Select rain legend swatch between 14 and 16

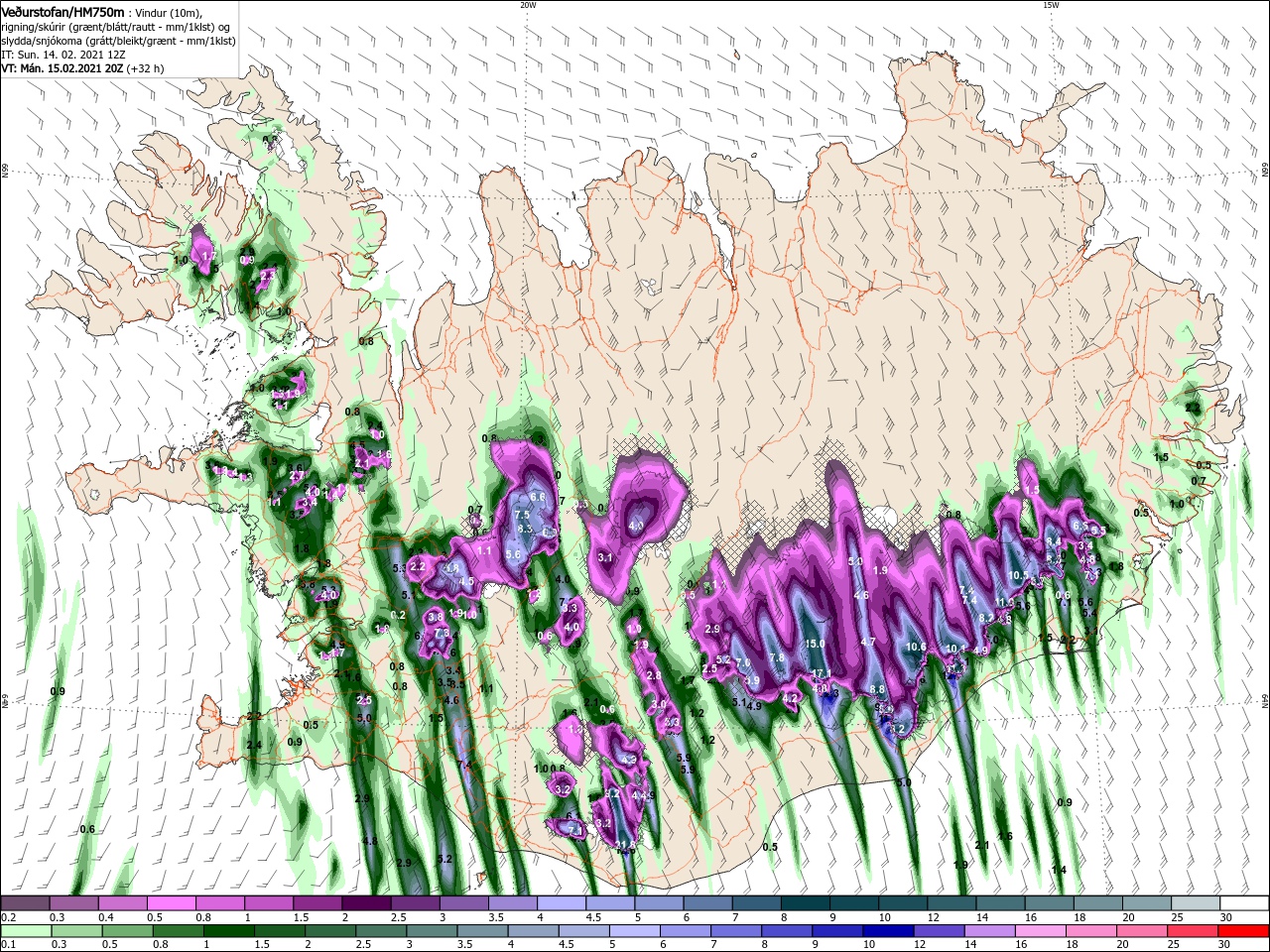tap(991, 931)
